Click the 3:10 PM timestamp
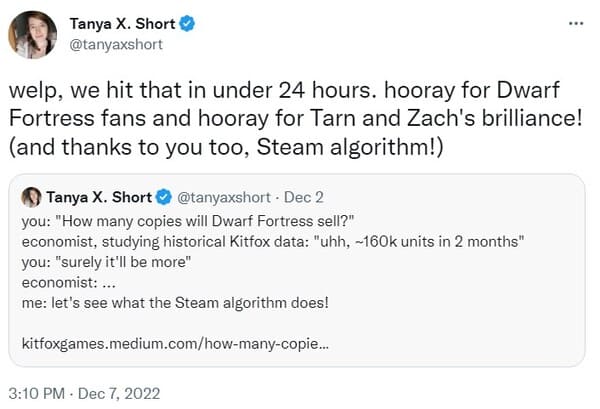600x409 pixels. [36, 394]
